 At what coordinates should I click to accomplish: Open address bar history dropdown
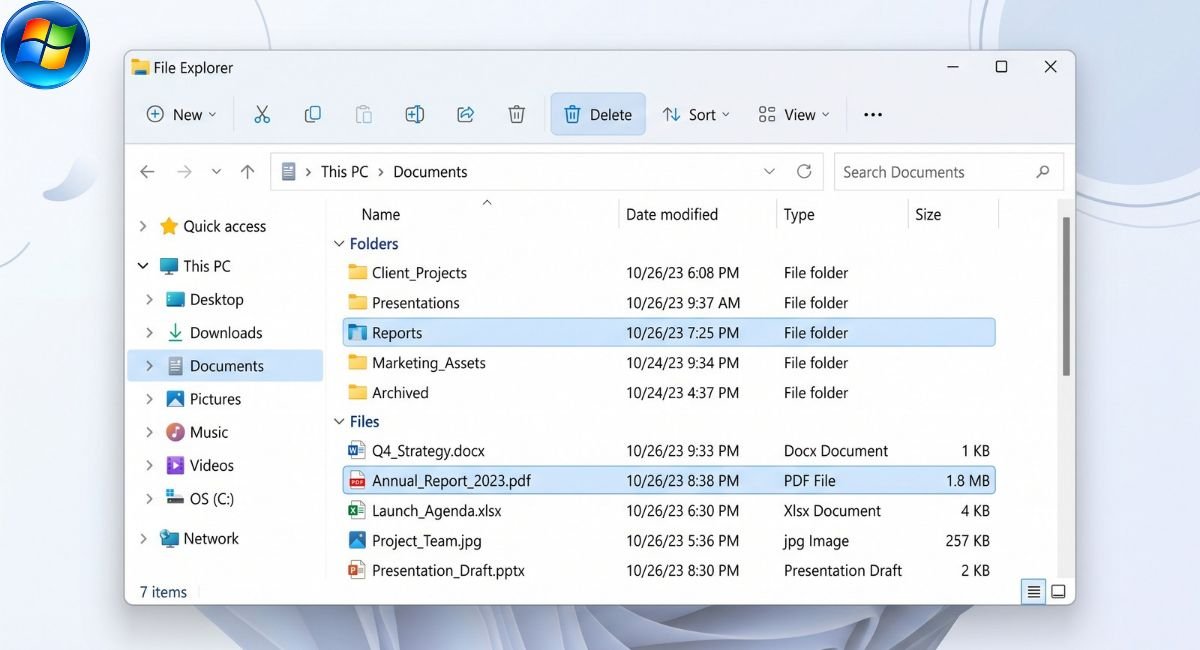click(769, 172)
